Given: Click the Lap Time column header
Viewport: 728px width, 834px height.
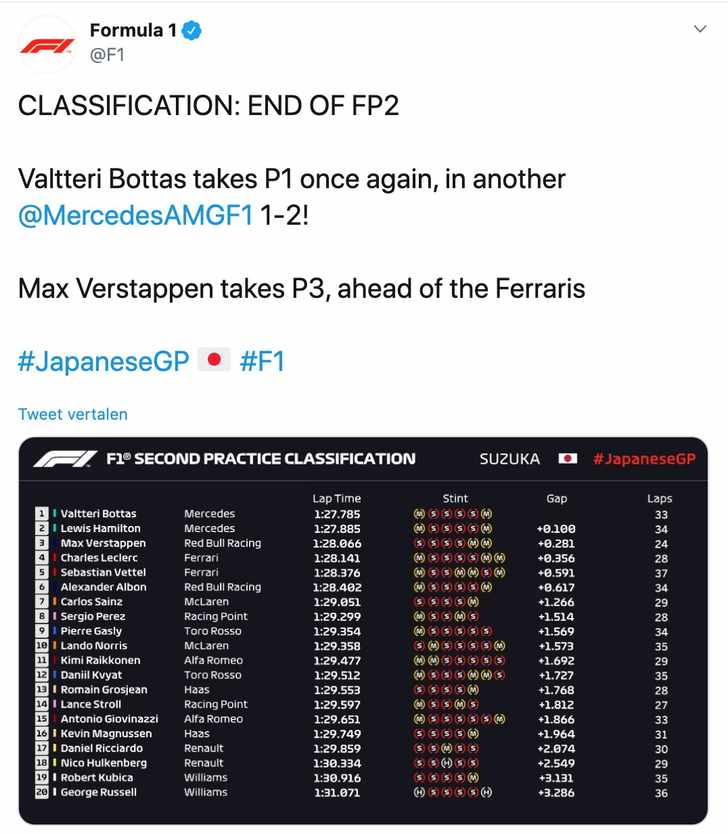Looking at the screenshot, I should coord(337,498).
